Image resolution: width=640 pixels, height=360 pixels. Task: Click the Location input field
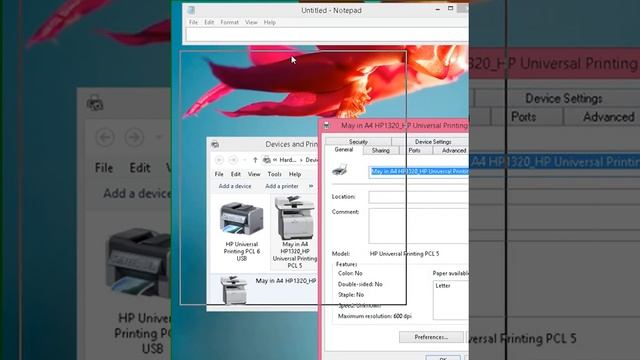pos(419,197)
